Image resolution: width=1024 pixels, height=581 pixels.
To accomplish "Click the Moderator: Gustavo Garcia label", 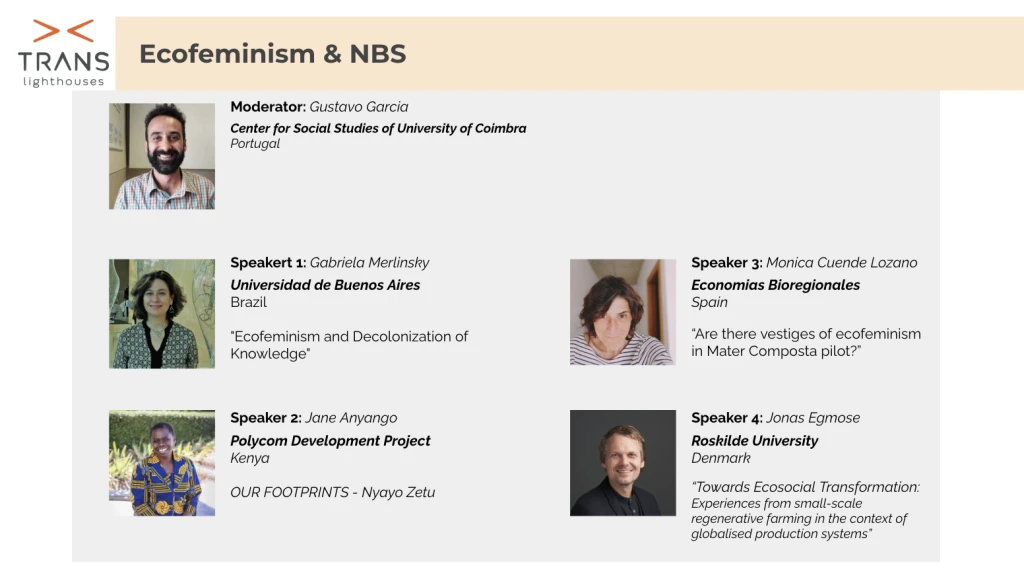I will 319,107.
